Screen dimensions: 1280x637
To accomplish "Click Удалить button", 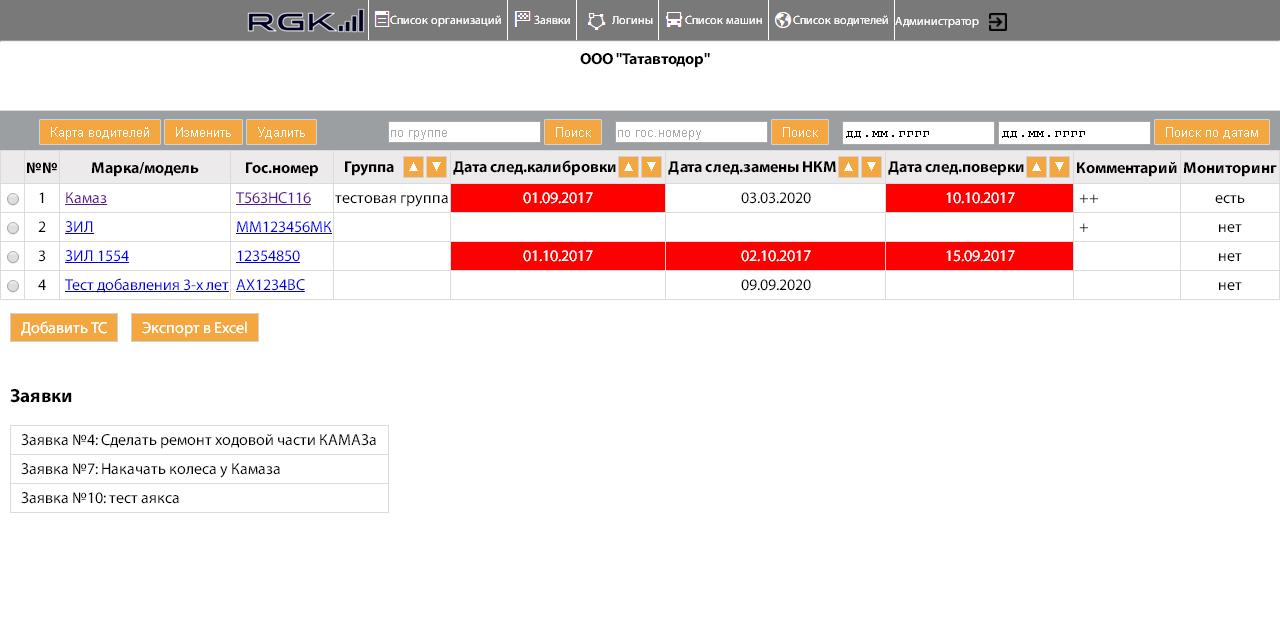I will pos(281,132).
